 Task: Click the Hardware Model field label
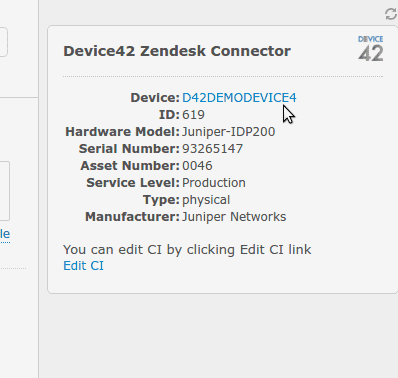[x=122, y=132]
